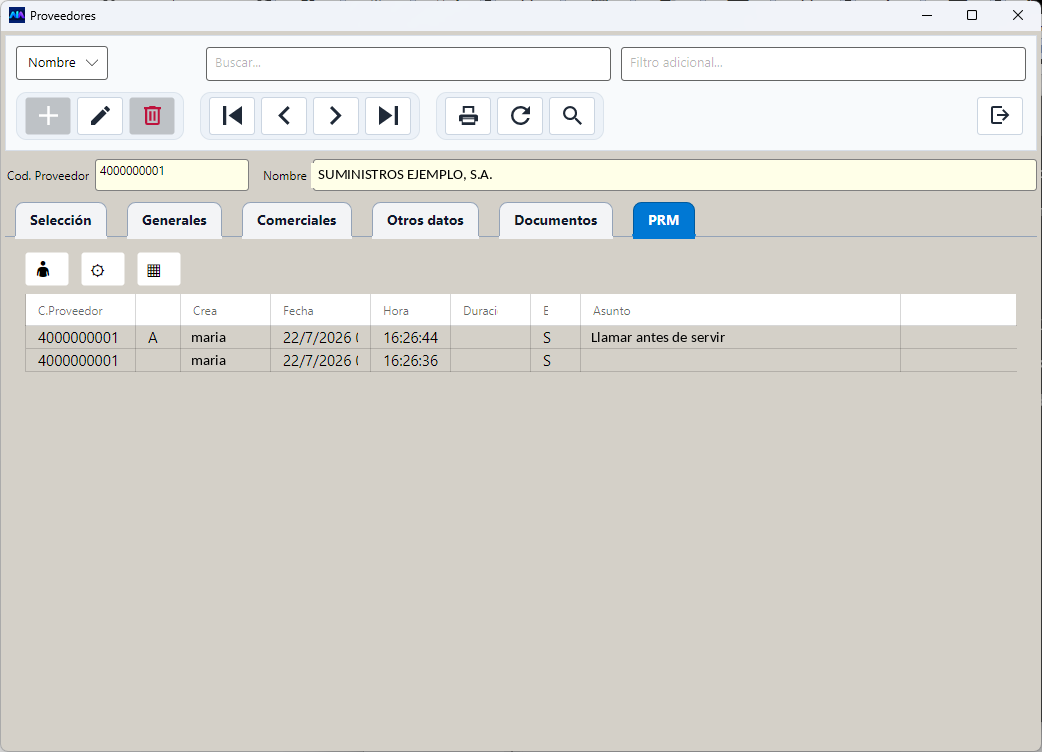Go to the next supplier record

(336, 116)
